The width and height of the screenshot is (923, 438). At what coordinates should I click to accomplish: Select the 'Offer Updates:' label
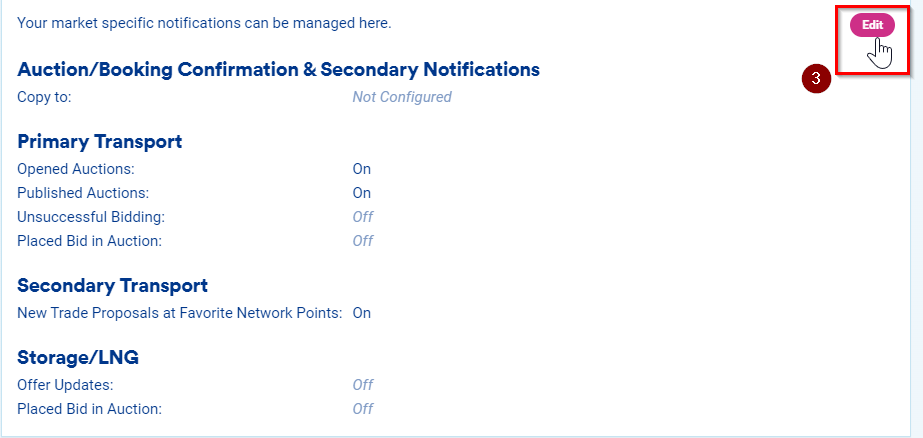(65, 385)
